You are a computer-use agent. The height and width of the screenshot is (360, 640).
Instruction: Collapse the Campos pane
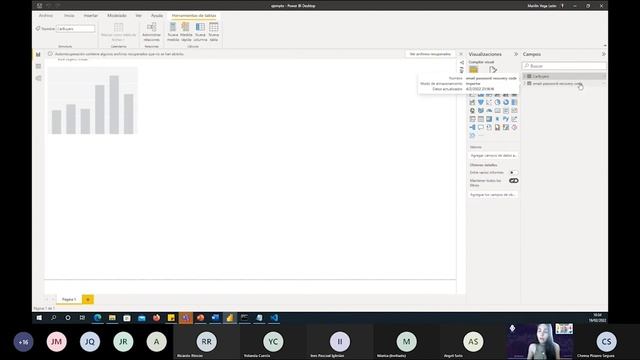click(604, 54)
